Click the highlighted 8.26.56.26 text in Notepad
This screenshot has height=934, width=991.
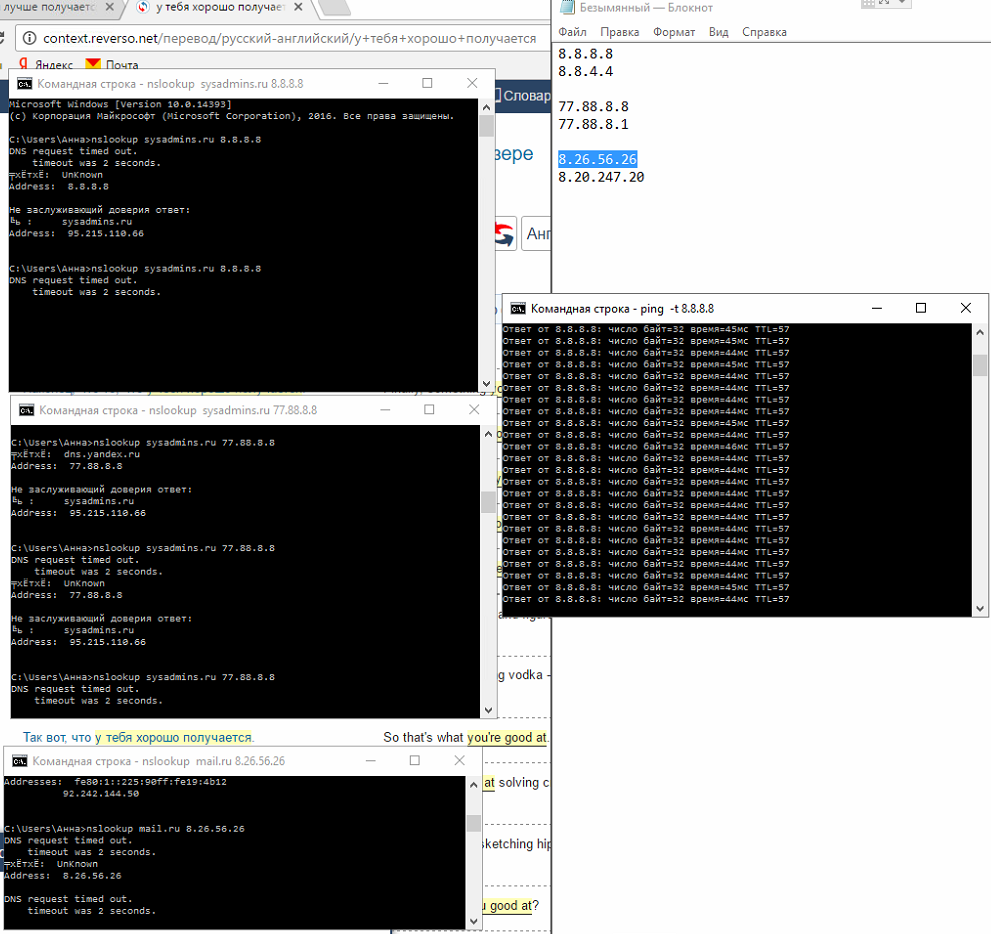coord(597,159)
